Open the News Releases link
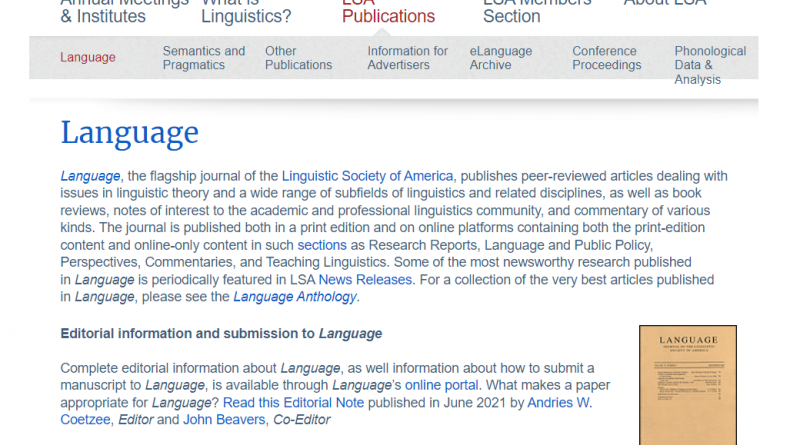Screen dimensions: 800x445 (365, 280)
